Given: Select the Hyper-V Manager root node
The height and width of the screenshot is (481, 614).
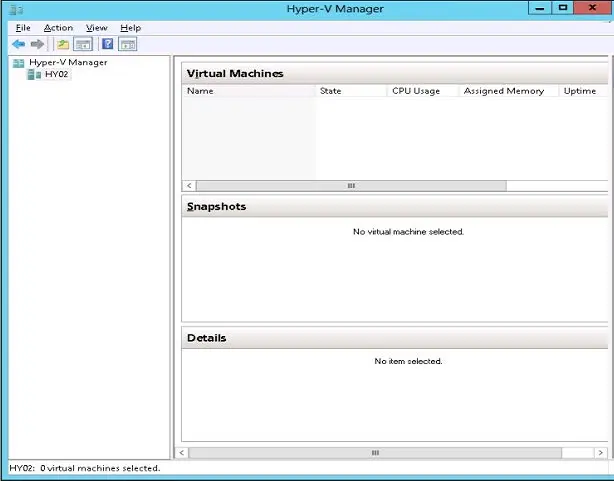Looking at the screenshot, I should (x=67, y=62).
